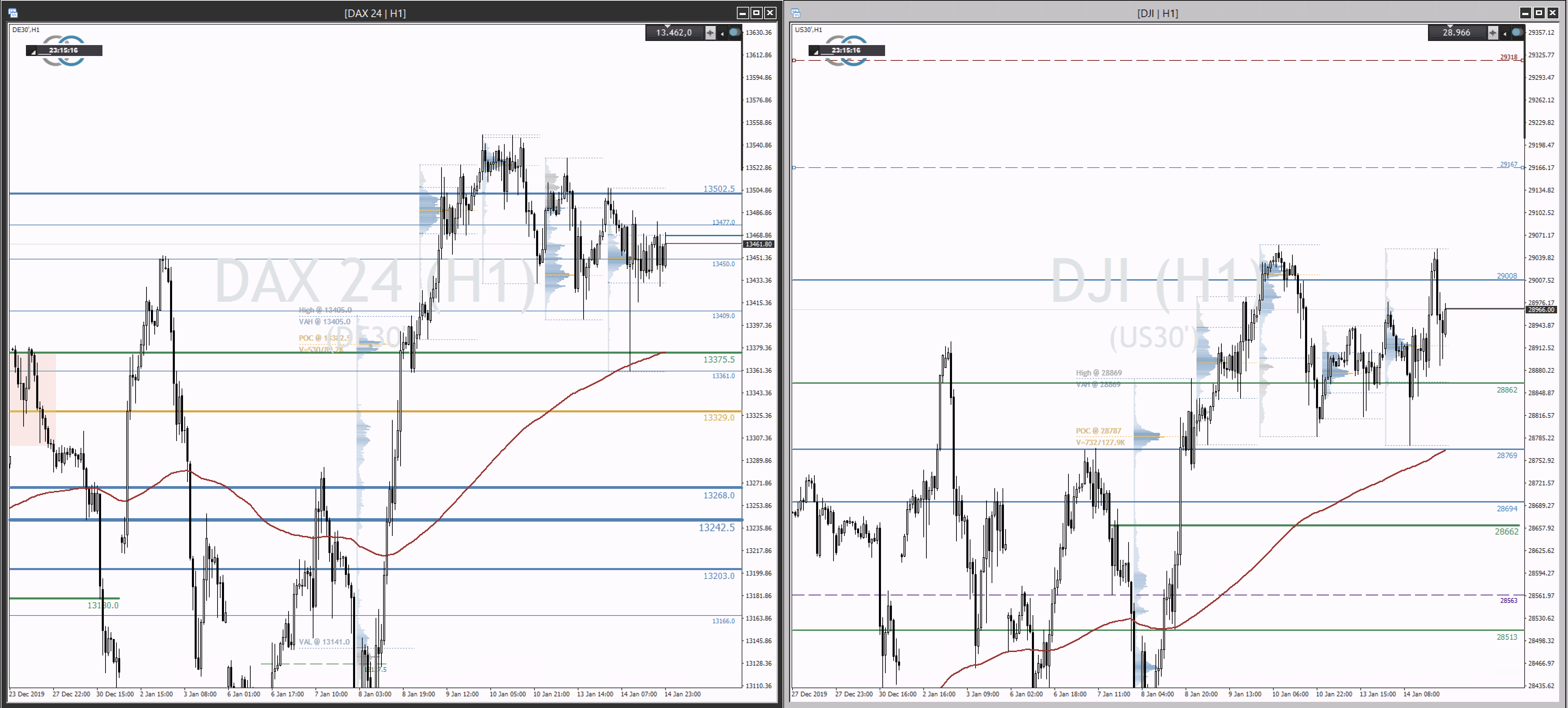Toggle the blue switch in DJI price panel
This screenshot has height=708, width=1568.
click(x=1517, y=32)
